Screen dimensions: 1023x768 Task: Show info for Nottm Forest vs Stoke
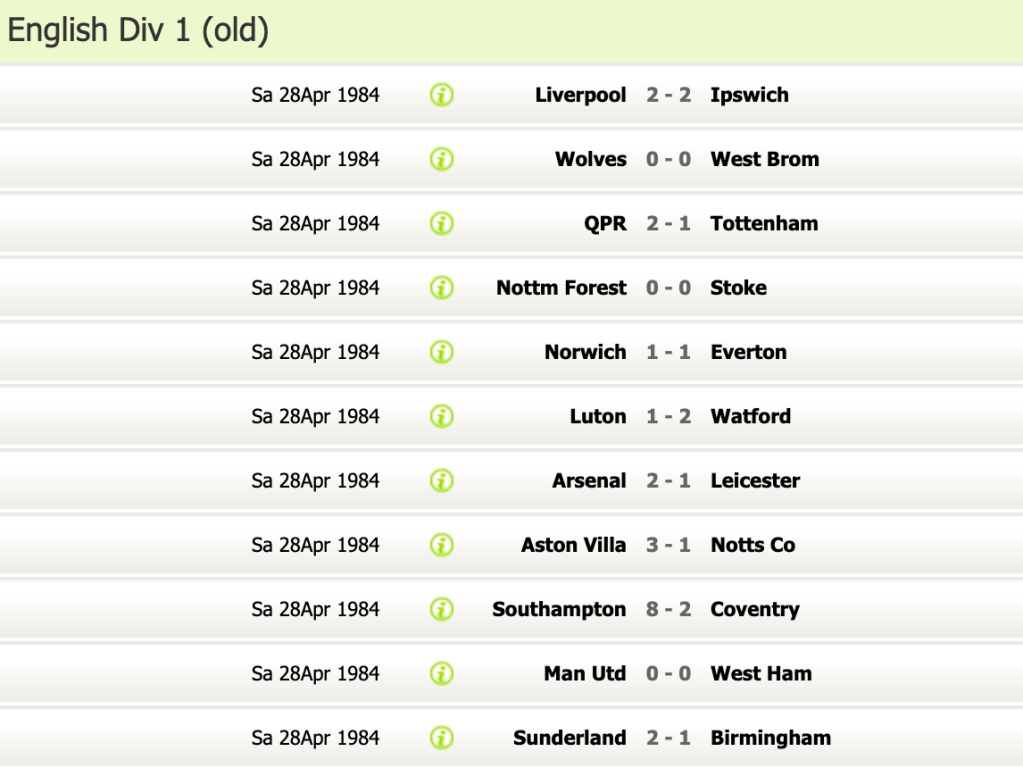point(441,288)
